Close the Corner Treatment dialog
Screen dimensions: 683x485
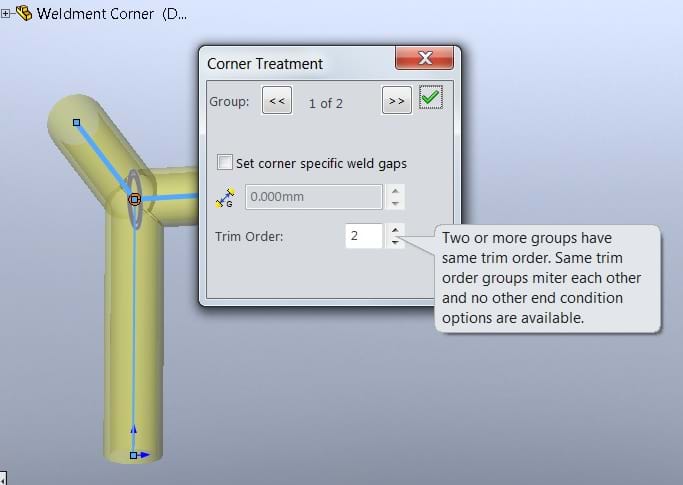click(423, 58)
